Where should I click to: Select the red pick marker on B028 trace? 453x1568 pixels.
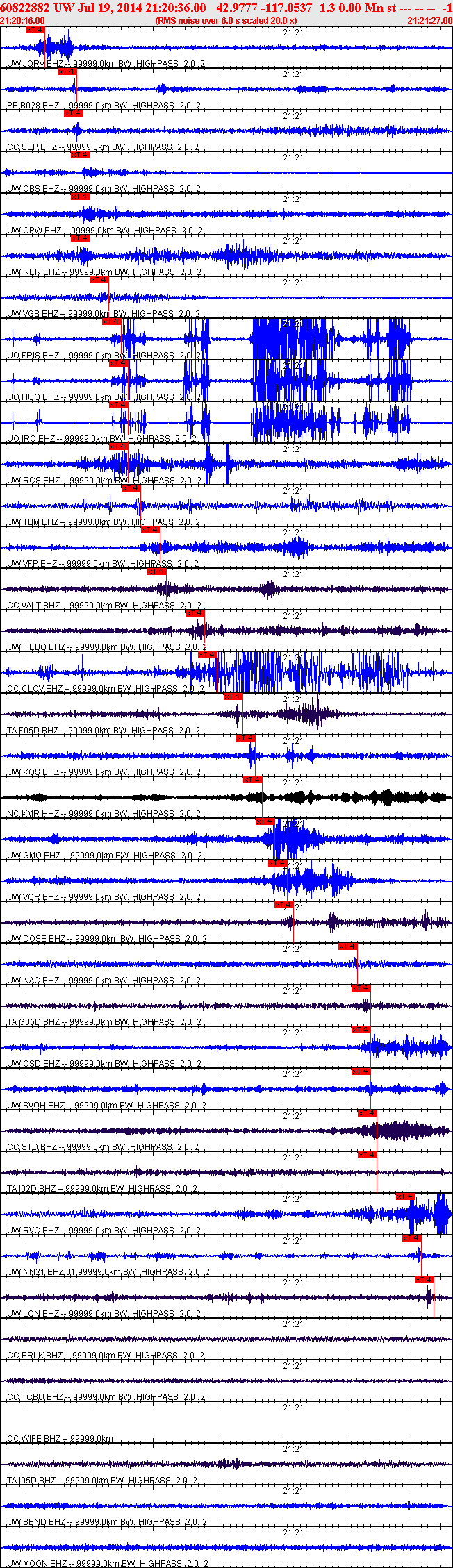coord(67,71)
